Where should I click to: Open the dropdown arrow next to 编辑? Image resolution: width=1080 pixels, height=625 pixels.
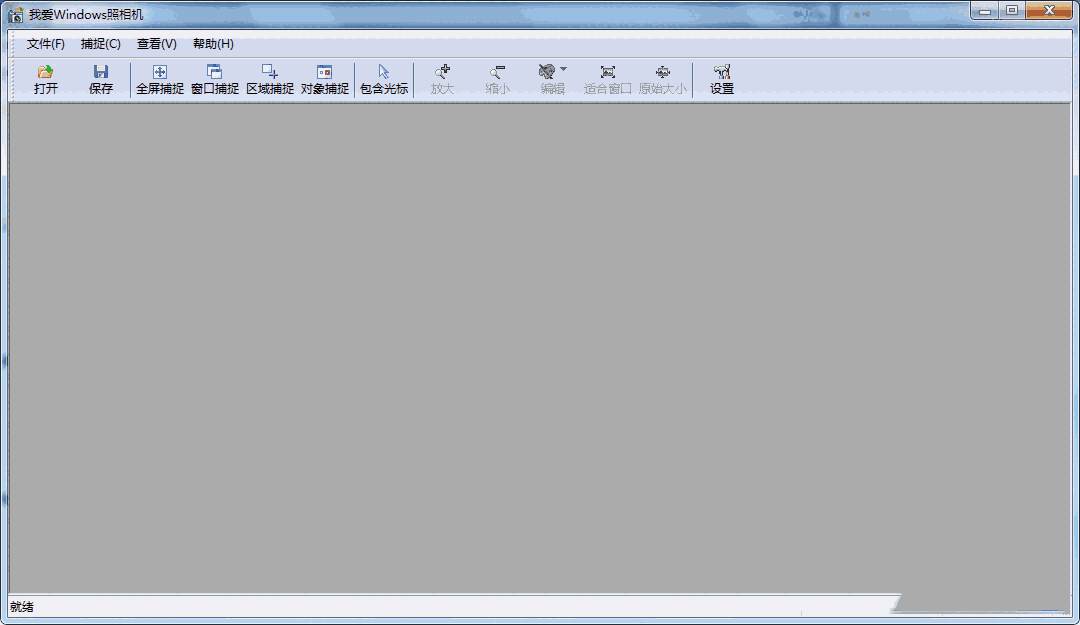[x=564, y=68]
